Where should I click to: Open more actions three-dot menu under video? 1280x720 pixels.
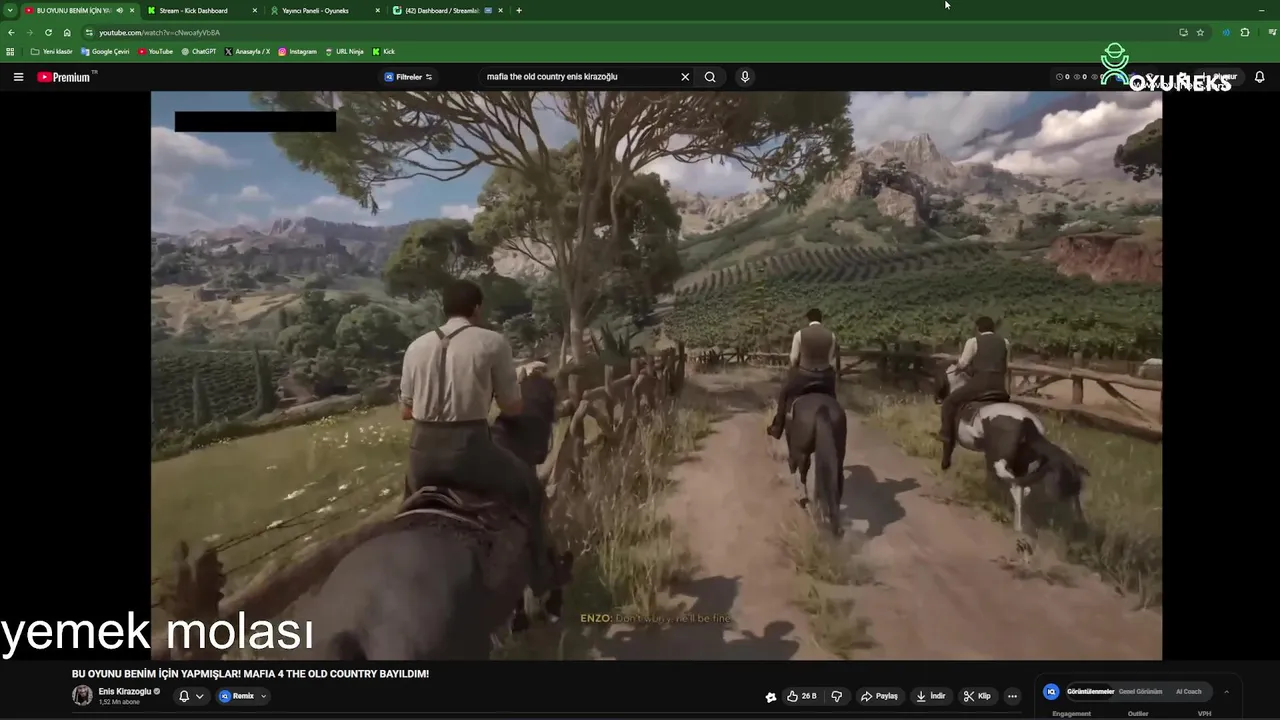click(x=1012, y=696)
